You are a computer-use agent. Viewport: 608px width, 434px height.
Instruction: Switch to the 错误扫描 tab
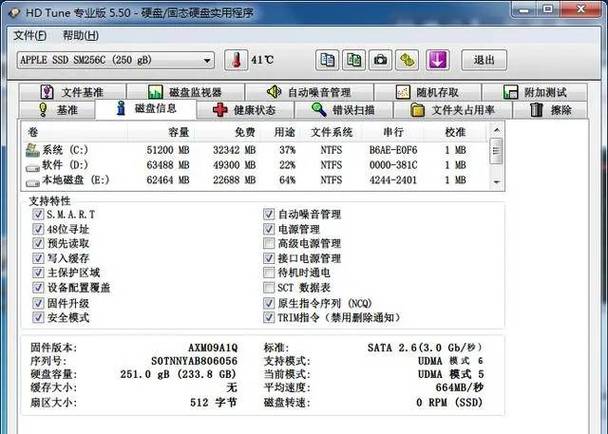click(x=344, y=110)
